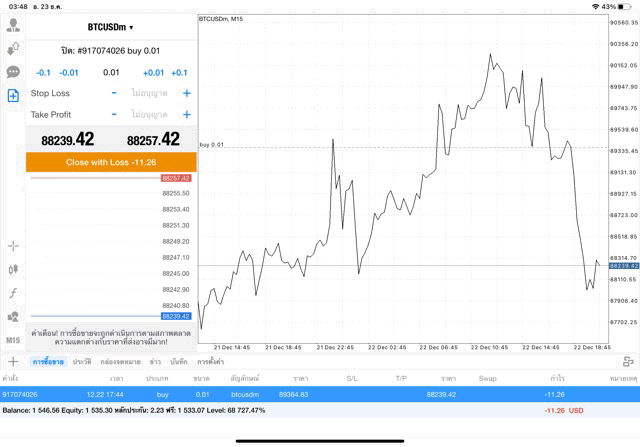Increase Stop Loss with plus button
The width and height of the screenshot is (640, 447).
point(186,93)
